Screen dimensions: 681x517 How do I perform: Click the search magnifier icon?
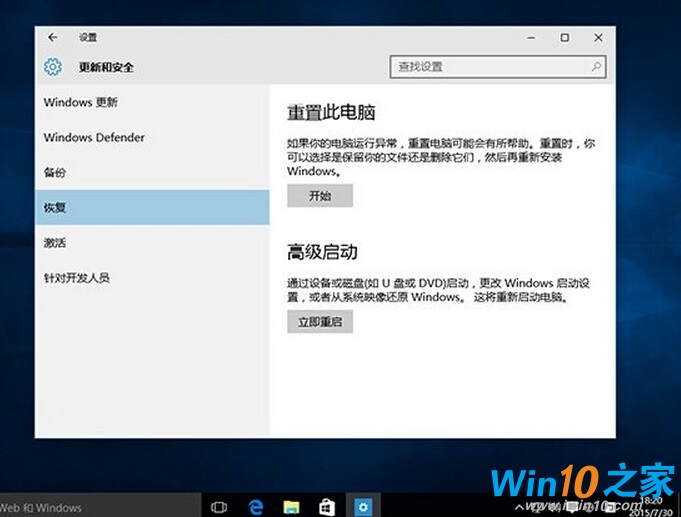[596, 66]
